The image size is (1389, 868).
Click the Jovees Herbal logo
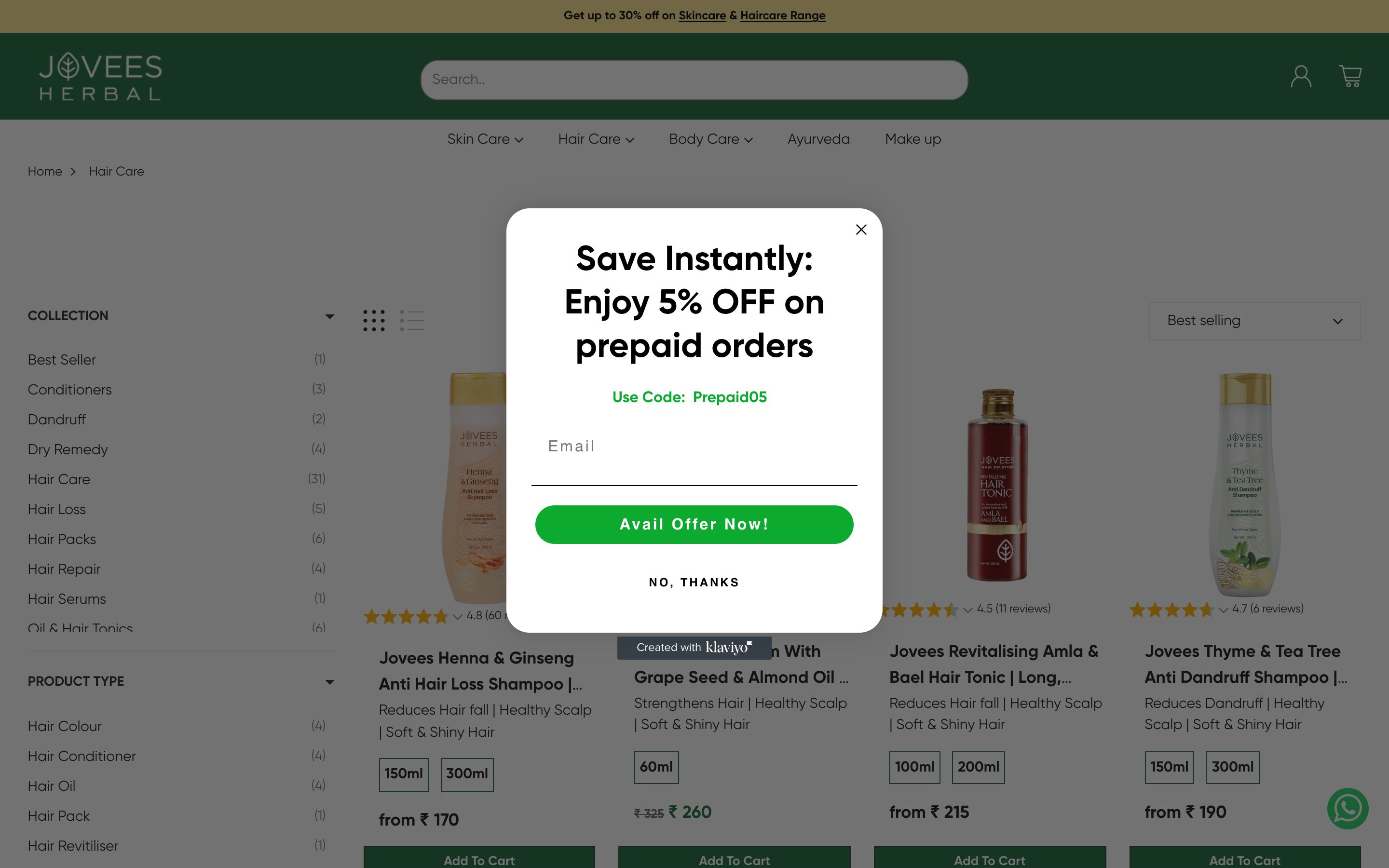[x=100, y=76]
